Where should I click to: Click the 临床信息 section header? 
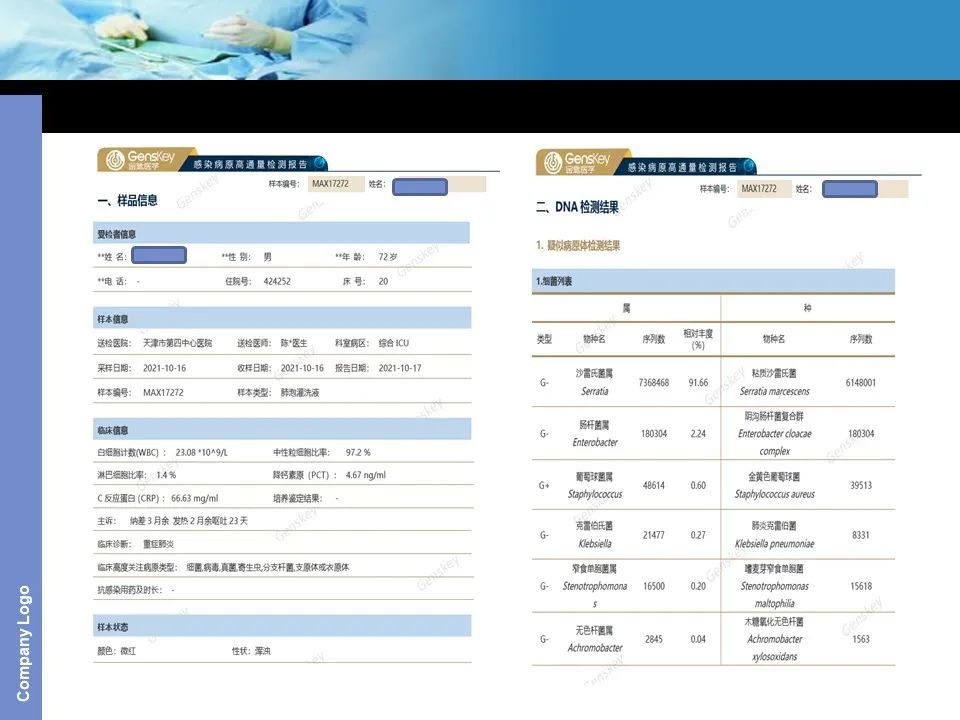(282, 429)
